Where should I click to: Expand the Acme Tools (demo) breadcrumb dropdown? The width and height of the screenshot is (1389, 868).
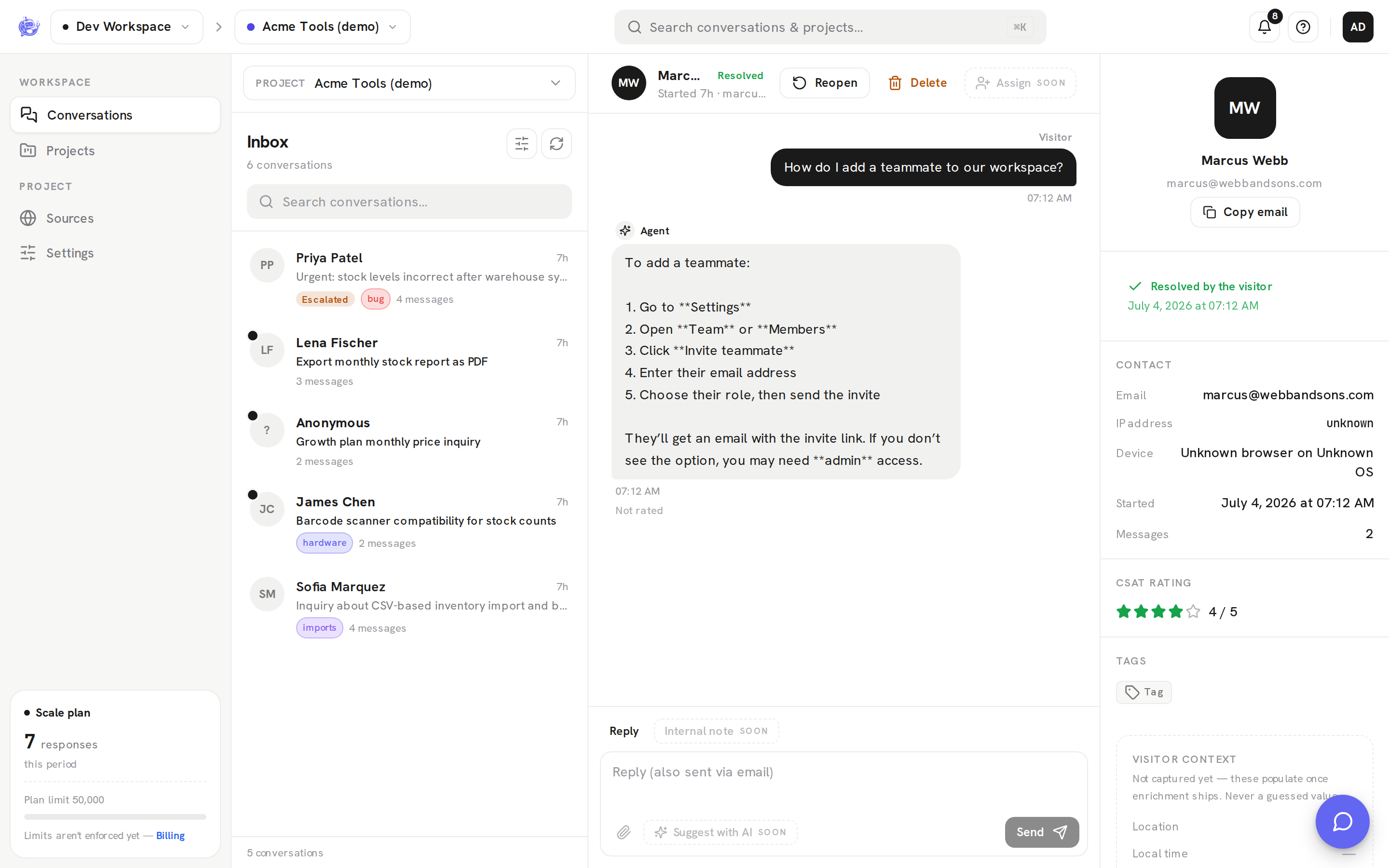[323, 27]
